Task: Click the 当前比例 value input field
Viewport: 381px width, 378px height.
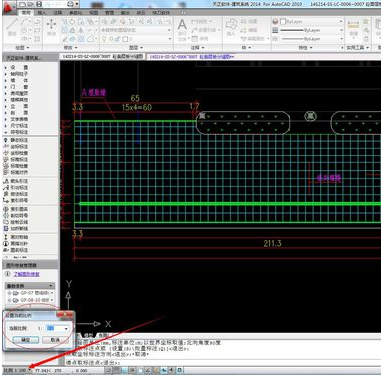Action: coord(55,329)
